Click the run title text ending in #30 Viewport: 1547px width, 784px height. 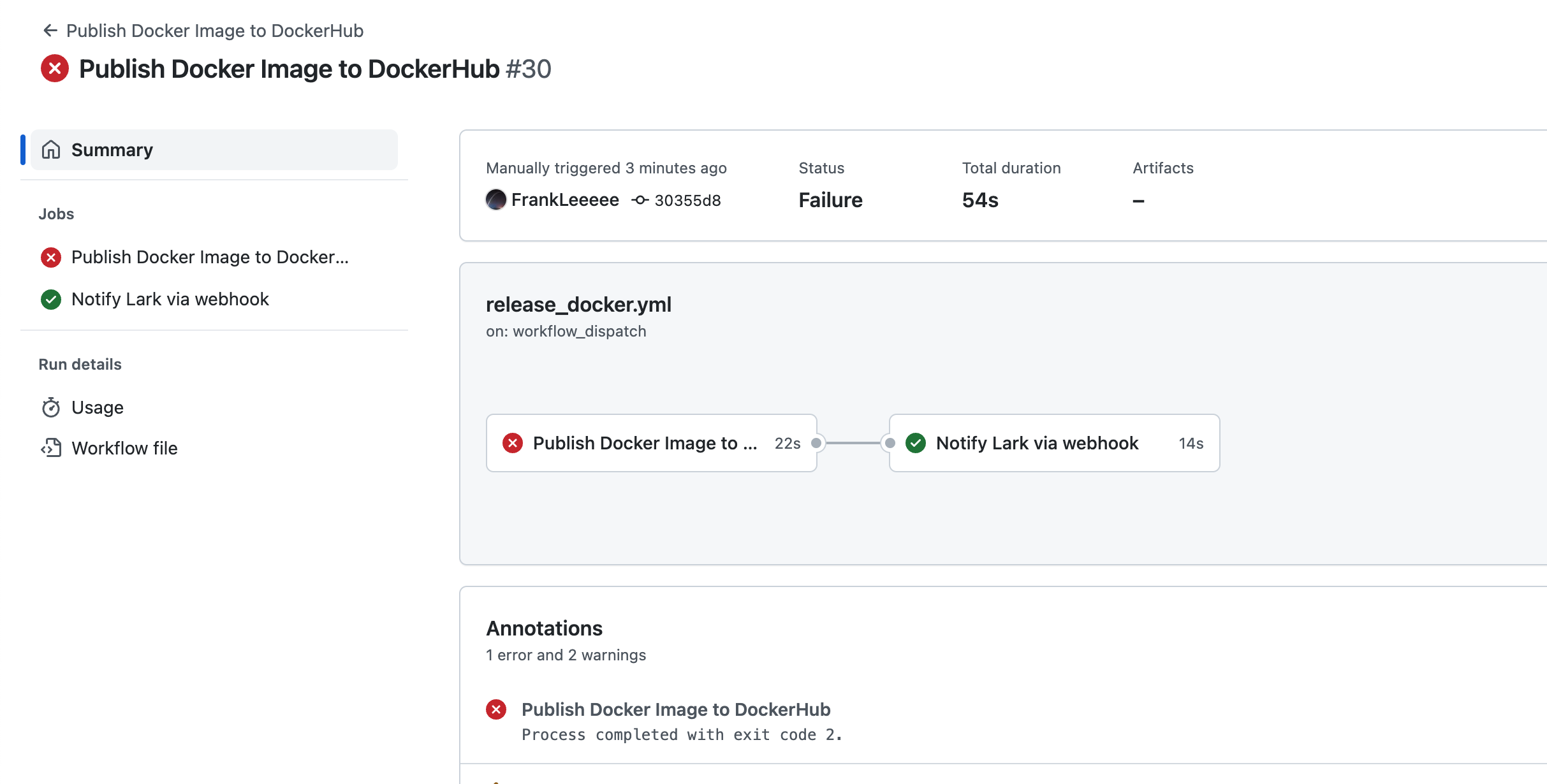click(315, 69)
